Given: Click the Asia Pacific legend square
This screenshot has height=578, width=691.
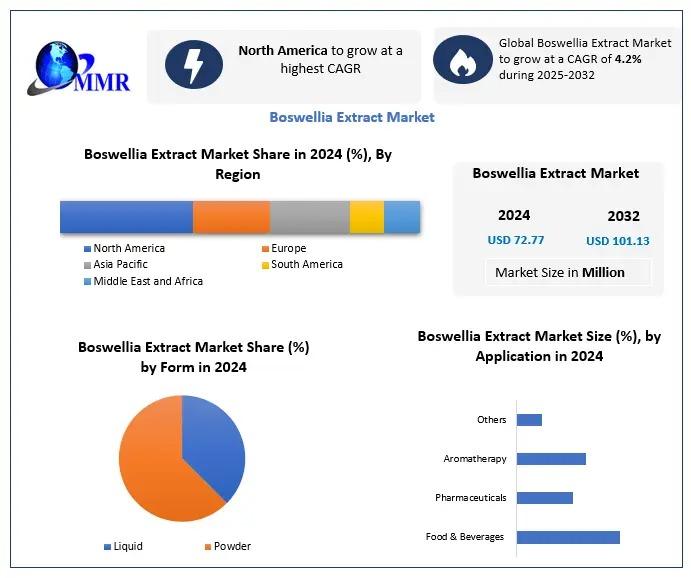Looking at the screenshot, I should 88,265.
